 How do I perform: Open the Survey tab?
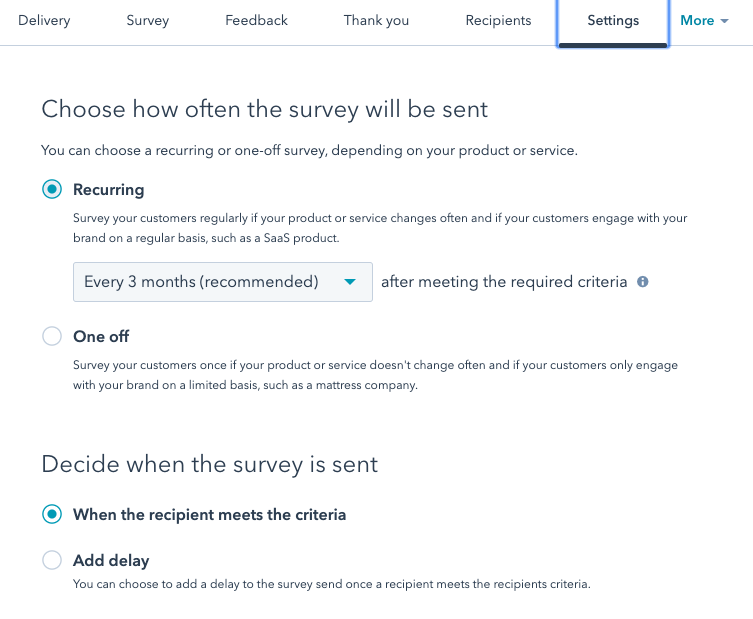tap(148, 21)
